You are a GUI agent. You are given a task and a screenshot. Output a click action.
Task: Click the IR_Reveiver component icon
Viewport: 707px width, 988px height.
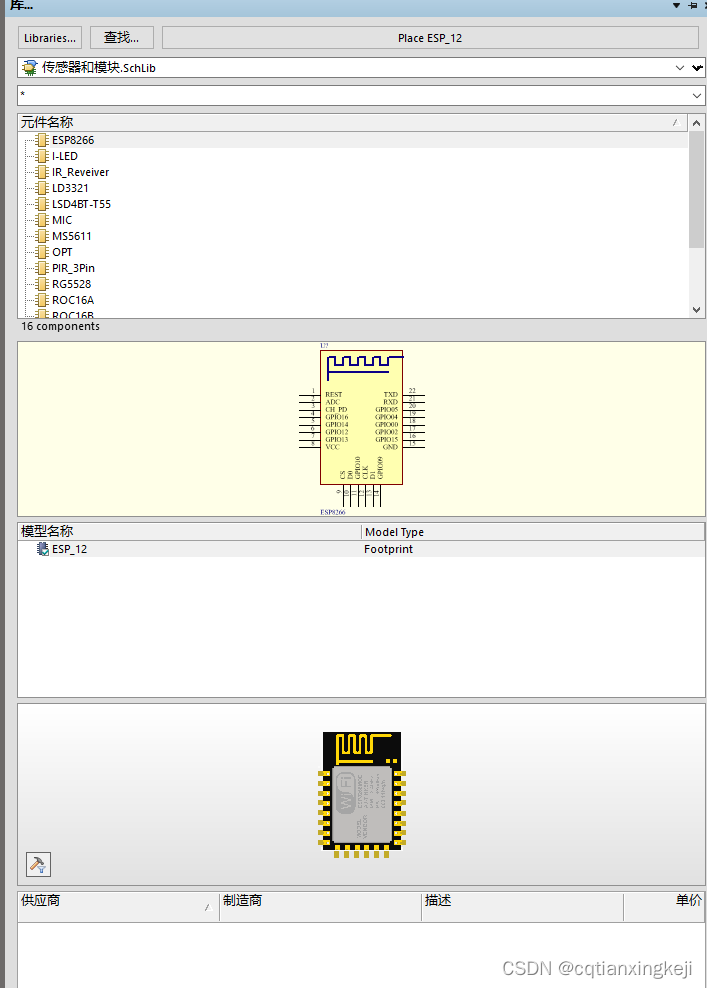(x=42, y=172)
